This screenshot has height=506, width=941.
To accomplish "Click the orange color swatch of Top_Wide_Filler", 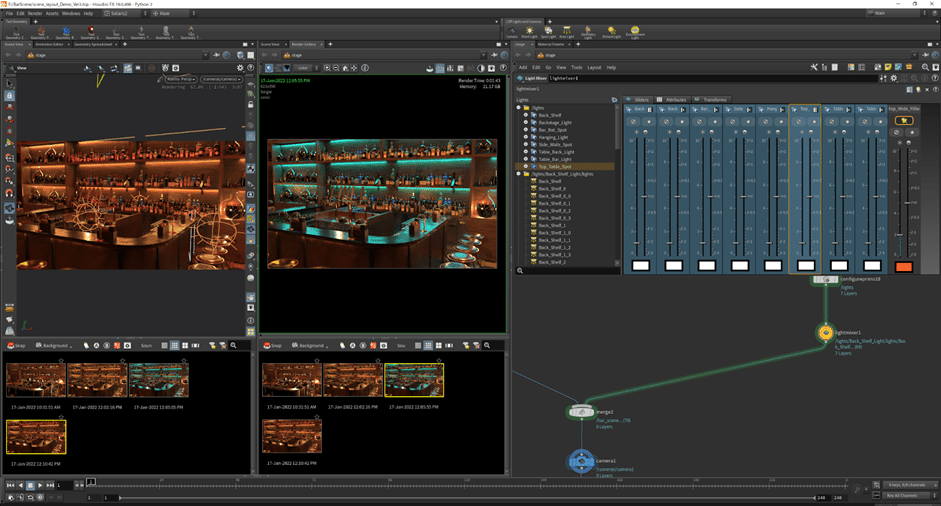I will coord(903,266).
